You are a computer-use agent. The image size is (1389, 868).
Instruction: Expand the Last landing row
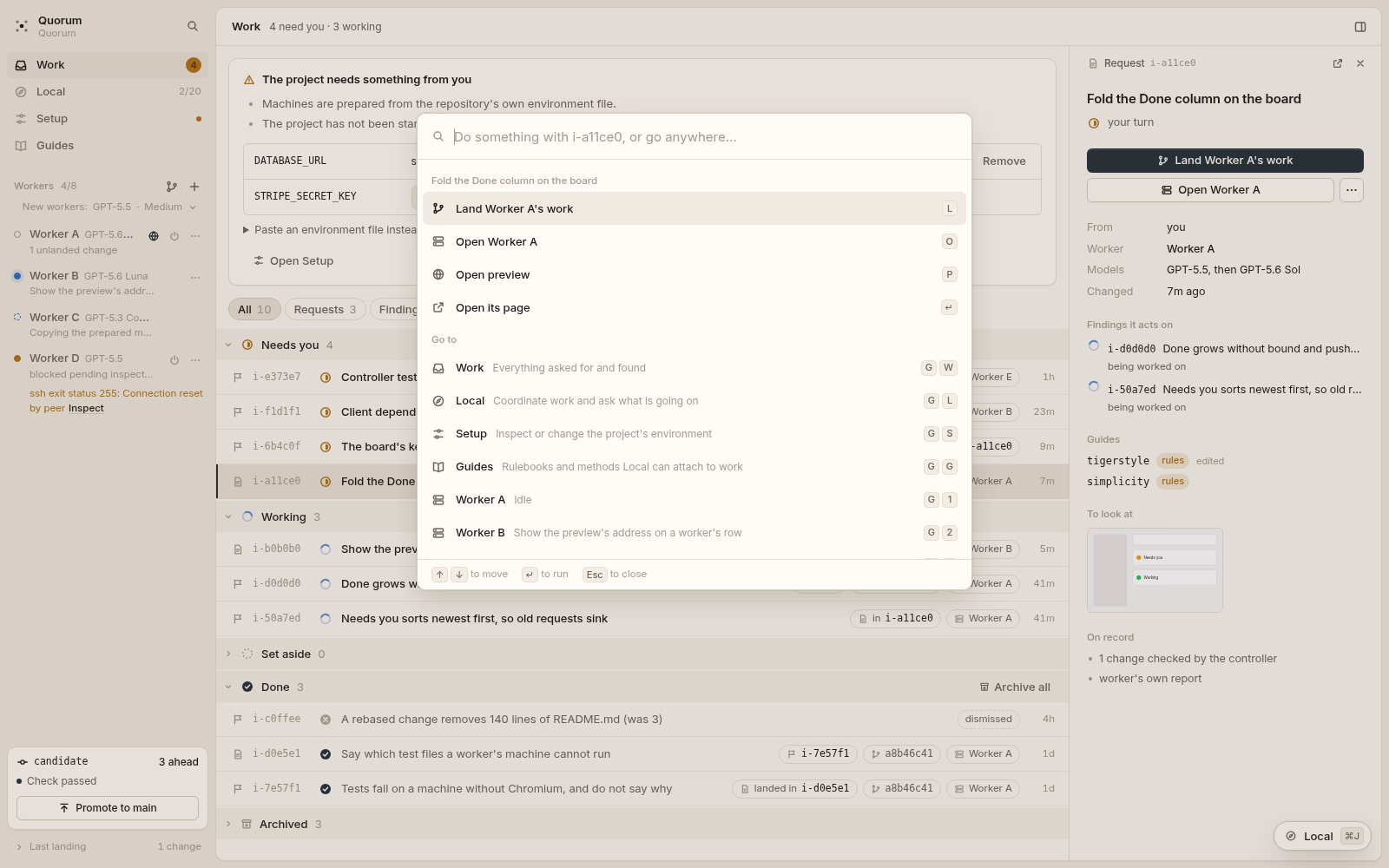[x=109, y=847]
